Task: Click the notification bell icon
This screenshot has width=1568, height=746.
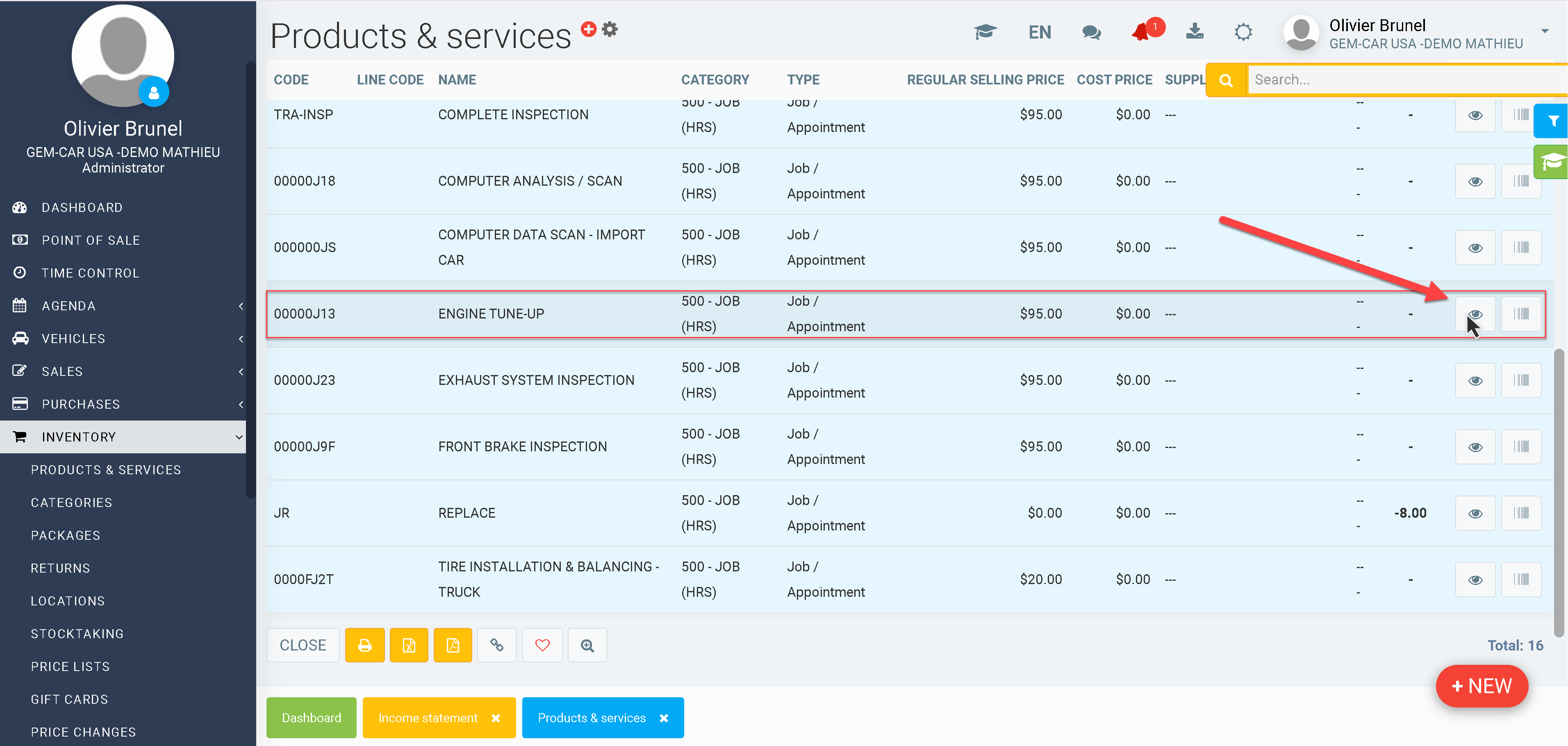Action: click(x=1141, y=32)
